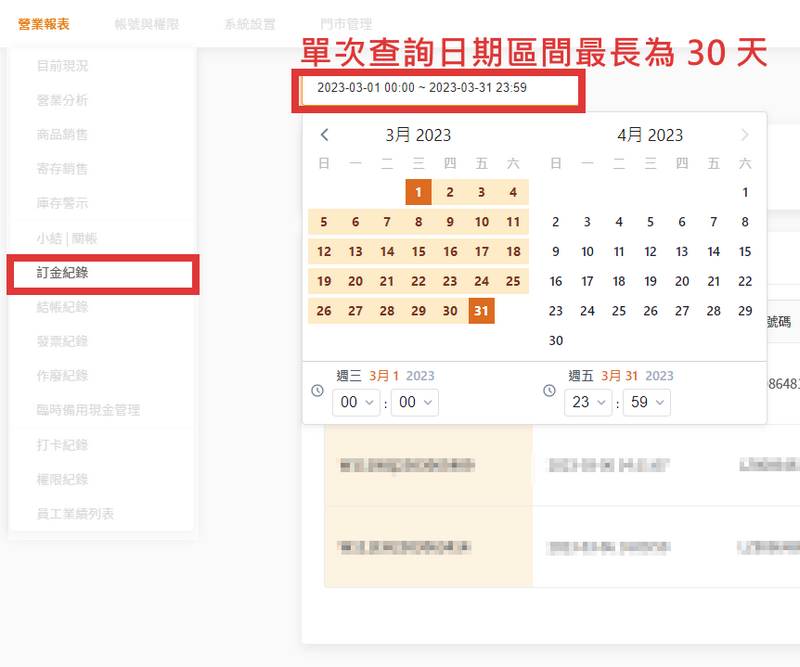Go to next month in calendar

[x=744, y=135]
